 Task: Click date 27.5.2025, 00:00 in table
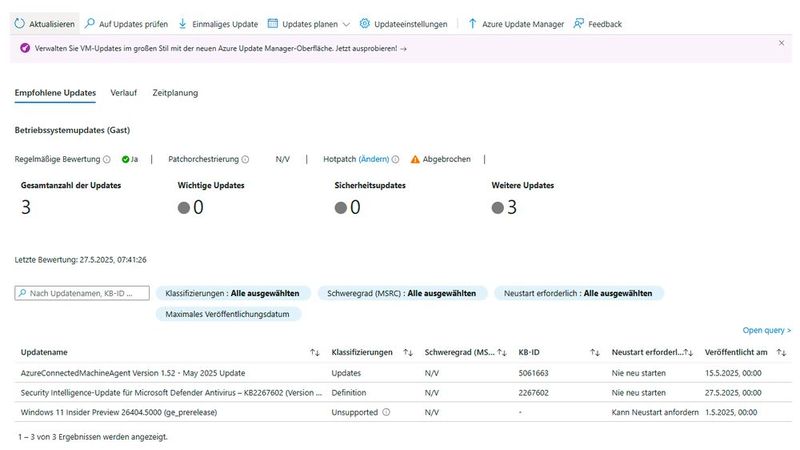tap(733, 393)
